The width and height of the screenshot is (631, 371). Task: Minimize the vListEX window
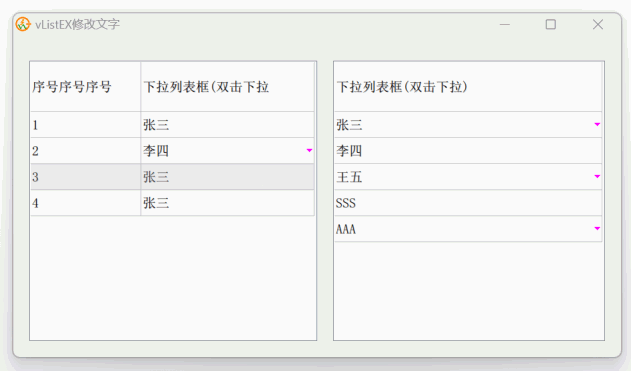pos(505,25)
